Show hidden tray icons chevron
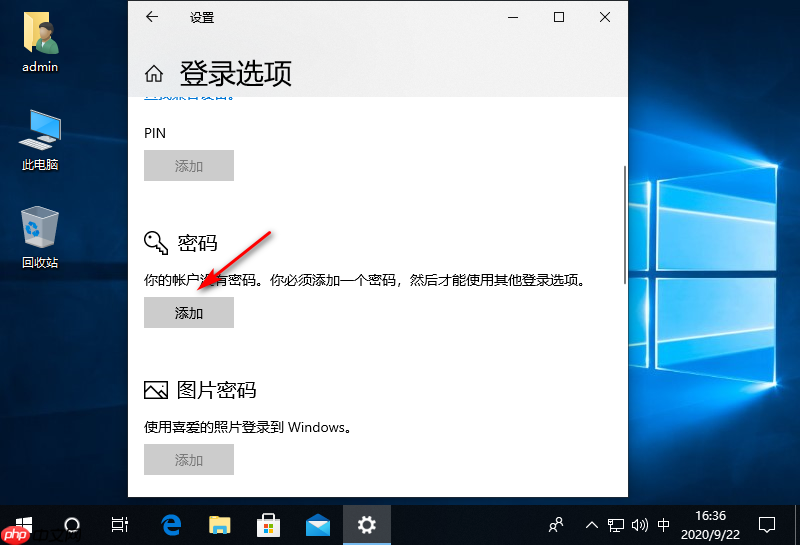800x545 pixels. point(591,525)
